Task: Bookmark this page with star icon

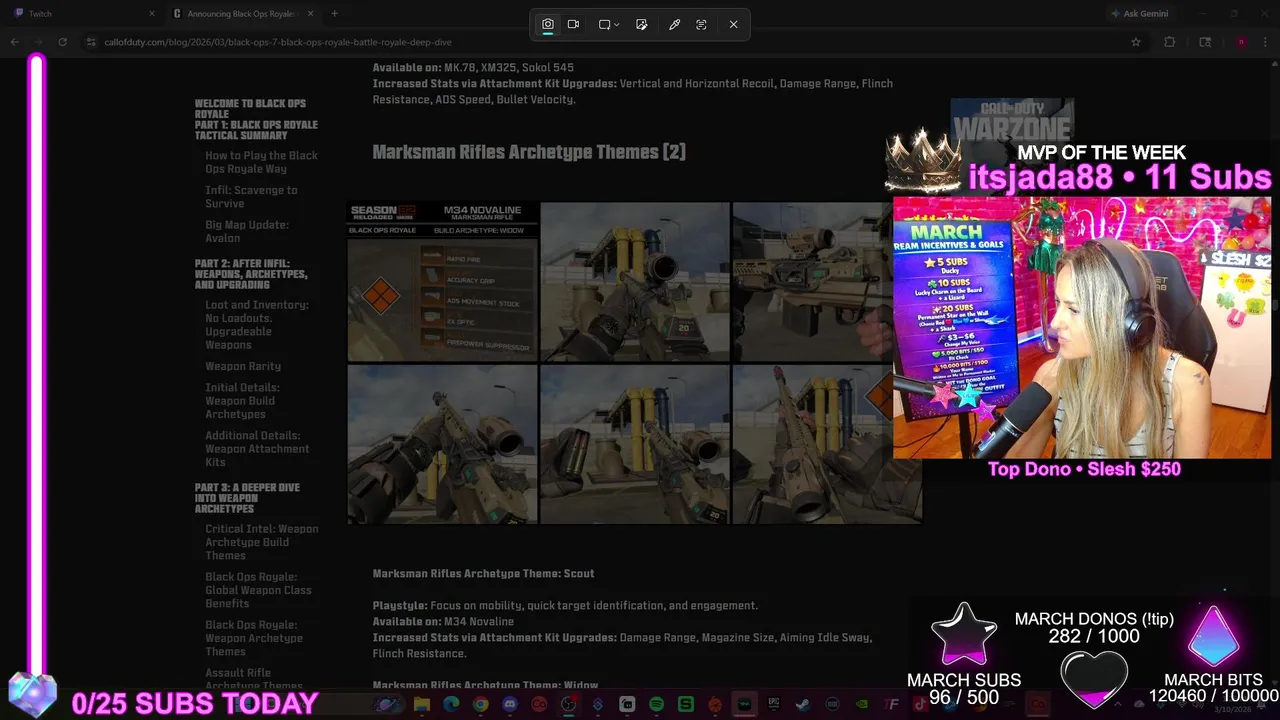Action: click(1136, 42)
